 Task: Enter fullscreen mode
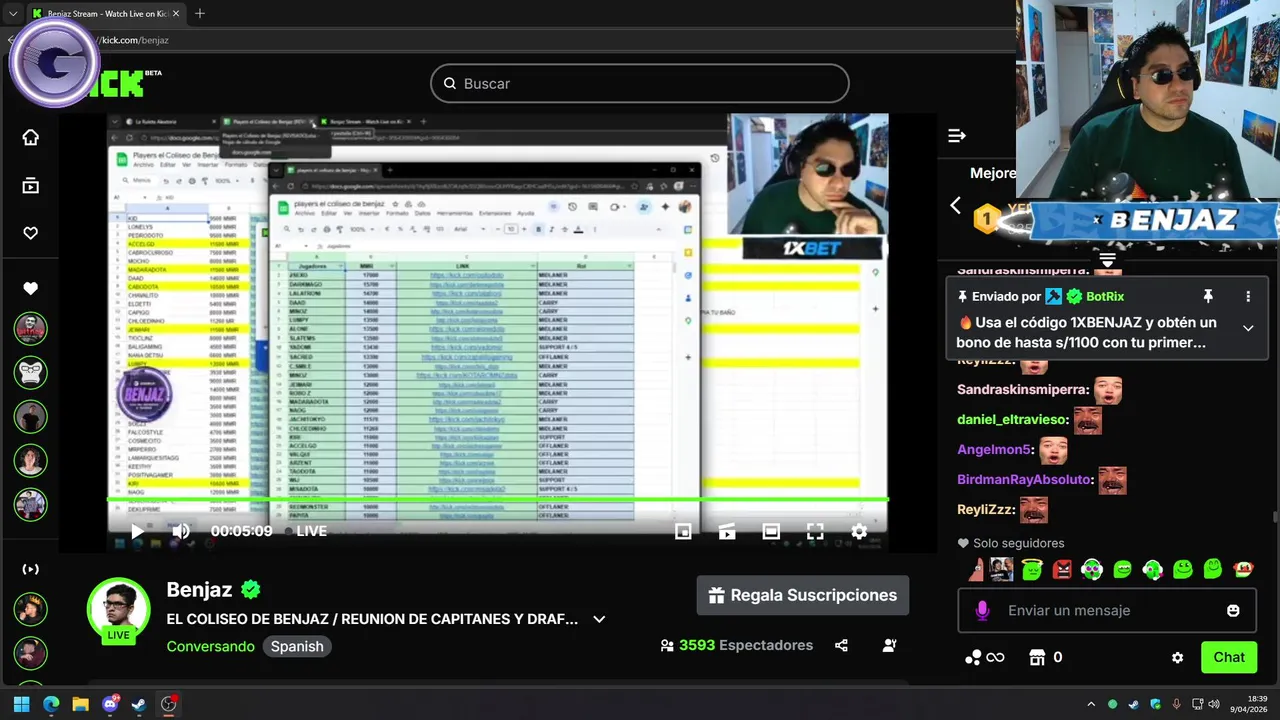(x=815, y=531)
